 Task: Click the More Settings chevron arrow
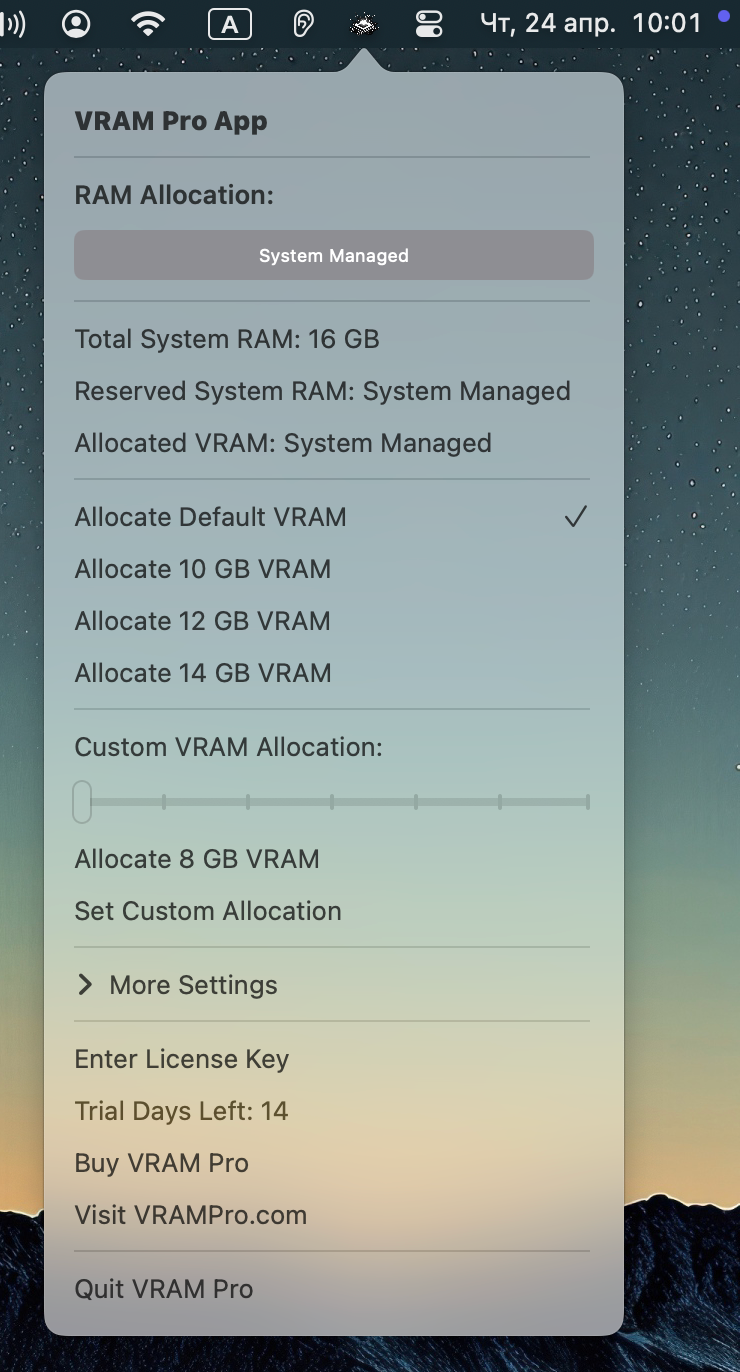[x=85, y=985]
